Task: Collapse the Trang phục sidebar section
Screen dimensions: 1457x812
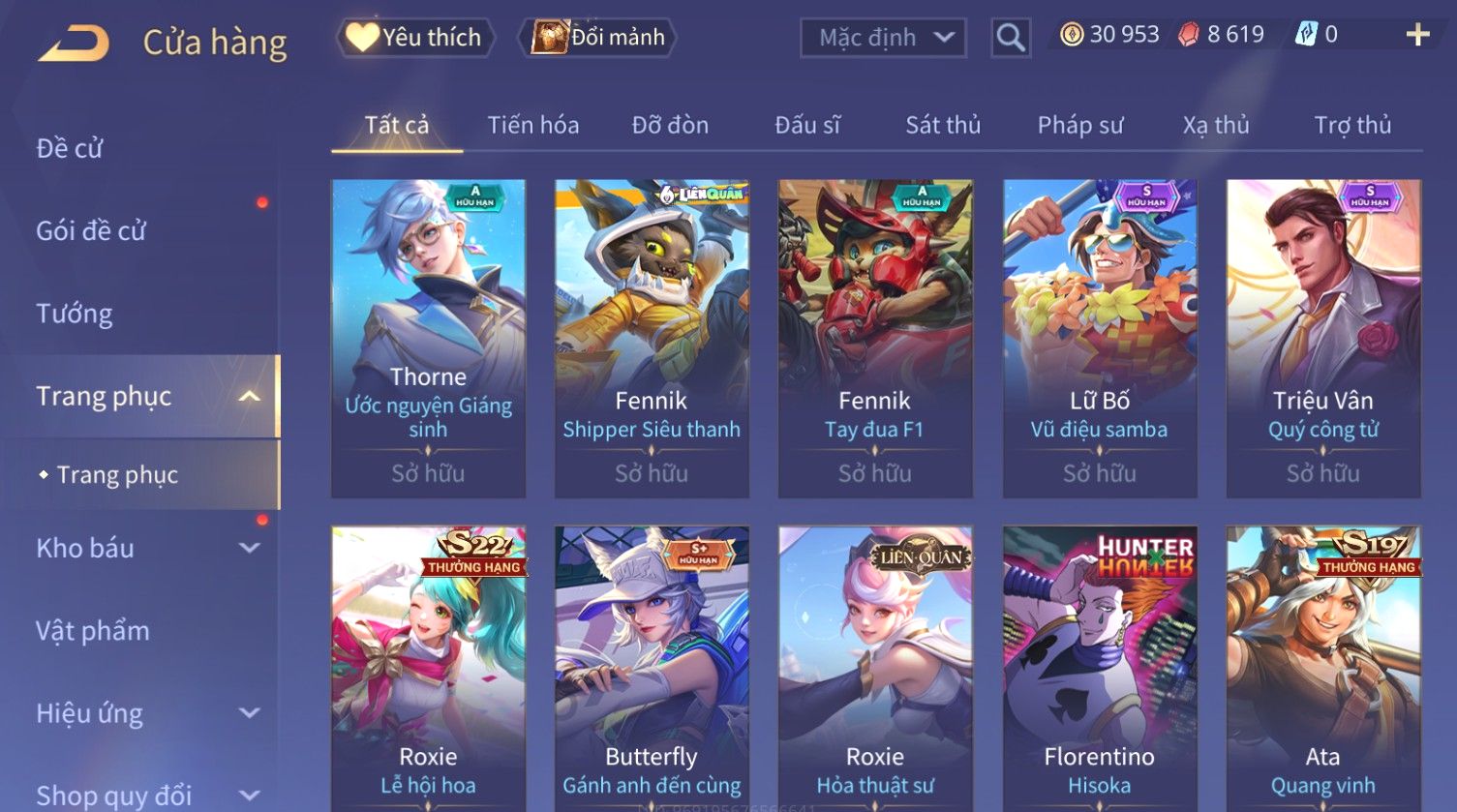Action: (249, 396)
